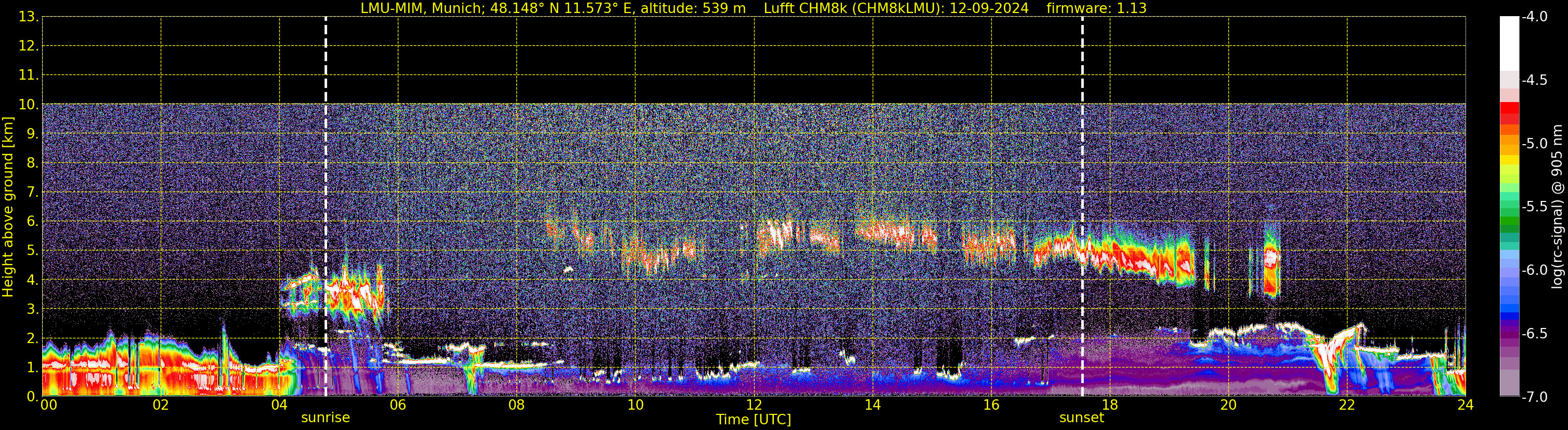Image resolution: width=1568 pixels, height=430 pixels.
Task: Click the '-4.5' colorbar tick value
Action: pos(1535,80)
